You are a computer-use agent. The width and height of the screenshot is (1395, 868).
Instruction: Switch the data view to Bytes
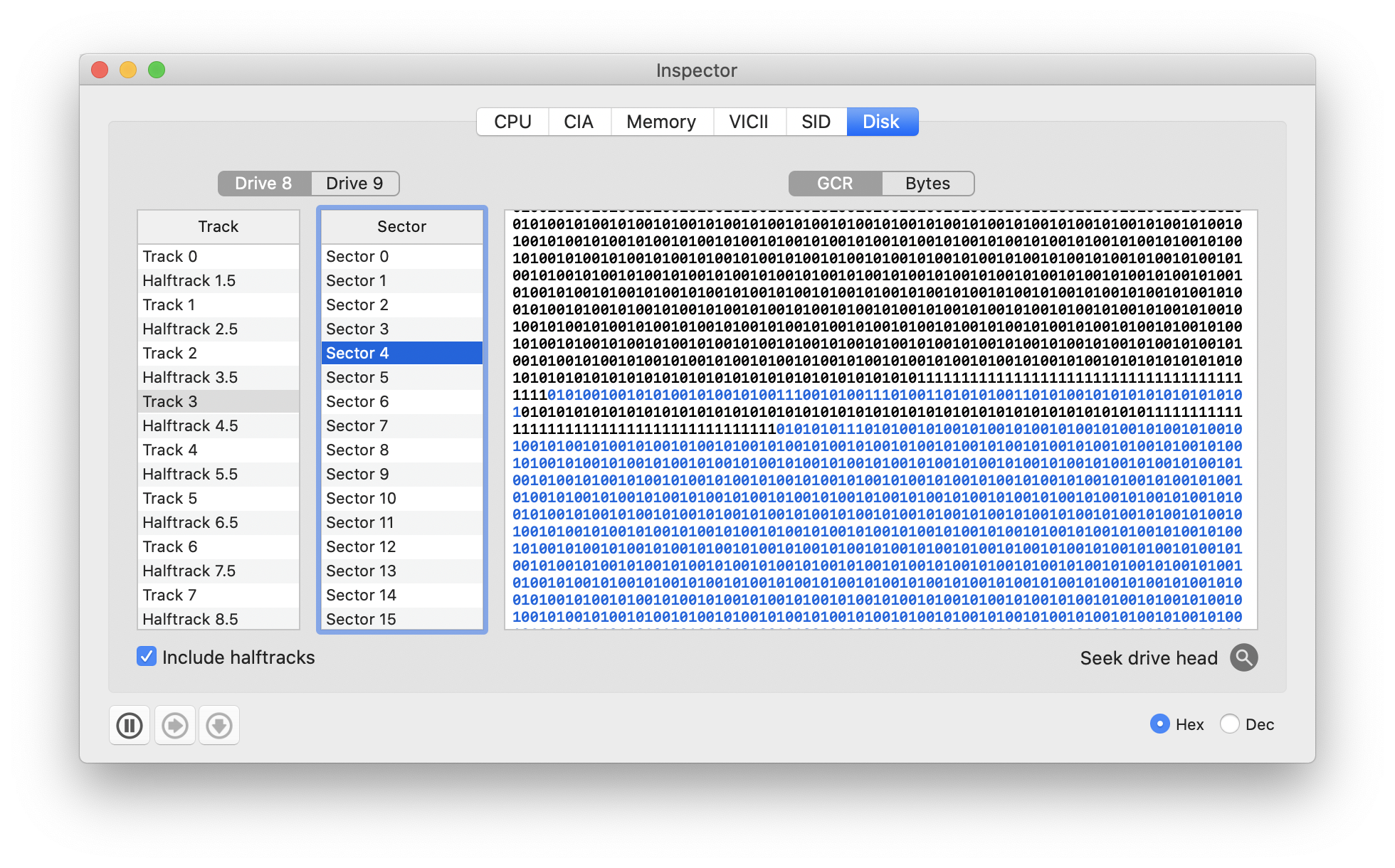click(927, 184)
